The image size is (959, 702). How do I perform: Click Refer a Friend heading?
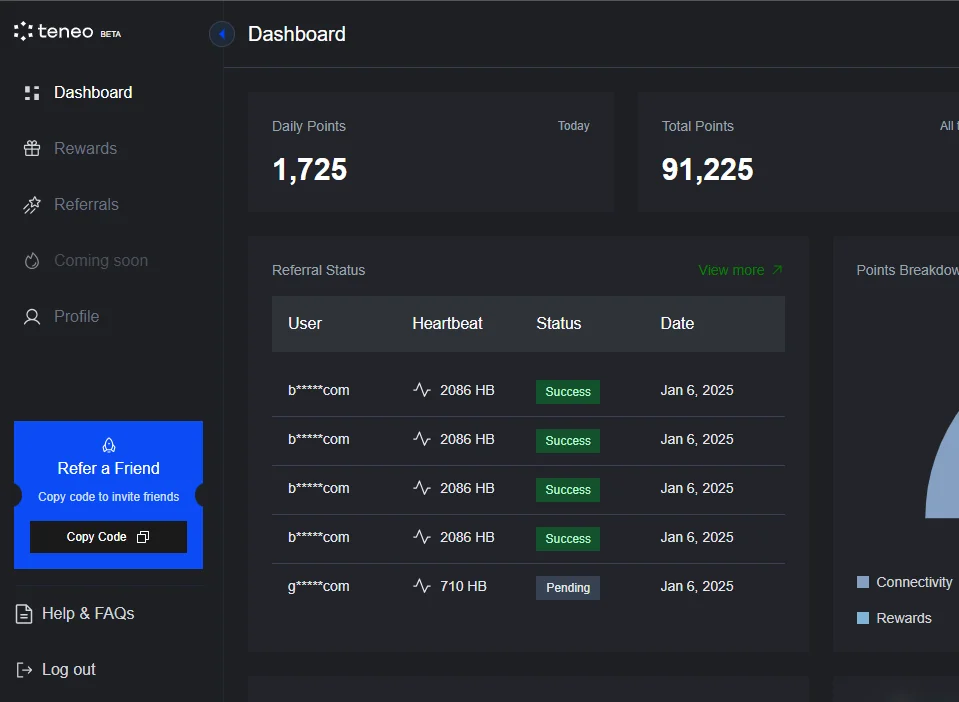pyautogui.click(x=108, y=468)
